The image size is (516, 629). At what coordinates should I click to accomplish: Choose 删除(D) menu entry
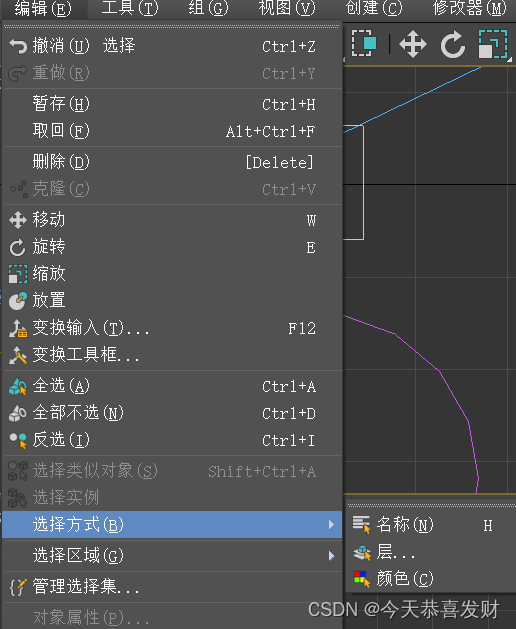point(172,162)
